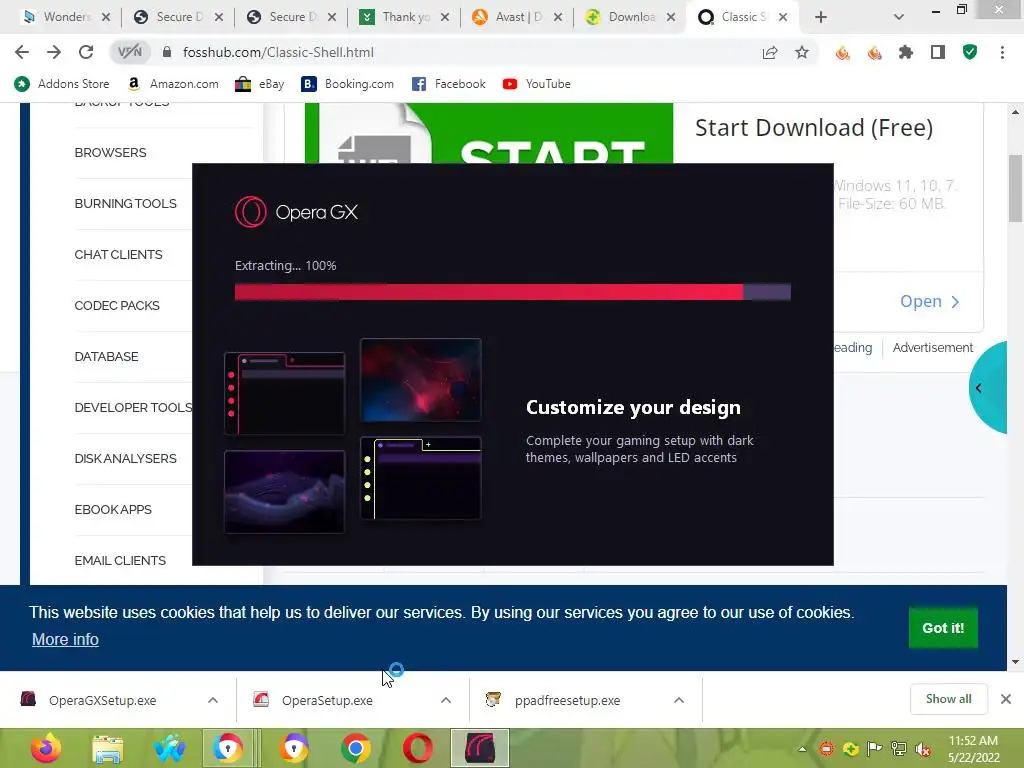Click the purple waves wallpaper thumbnail

point(284,492)
